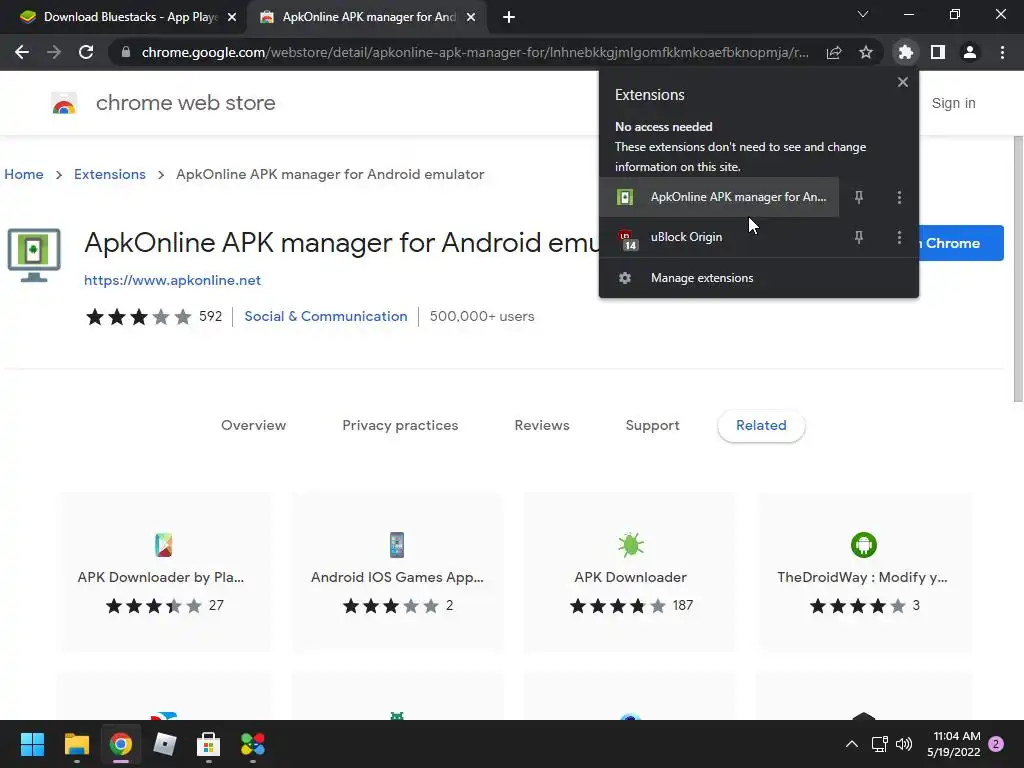
Task: Open Roblox from taskbar
Action: pos(165,744)
